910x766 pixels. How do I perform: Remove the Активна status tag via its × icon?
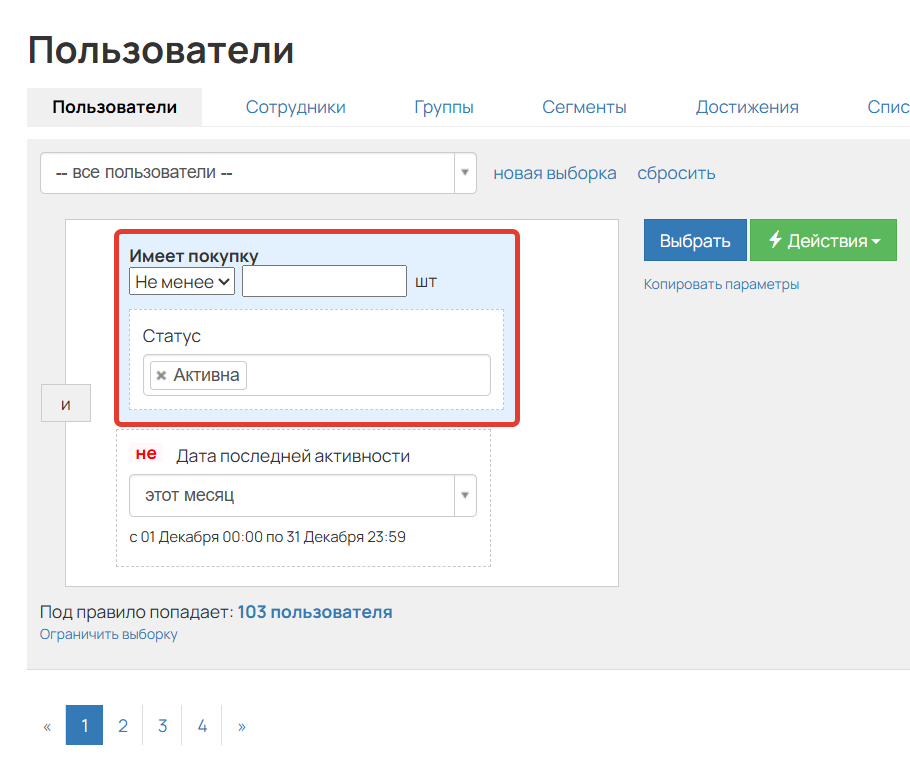coord(160,375)
